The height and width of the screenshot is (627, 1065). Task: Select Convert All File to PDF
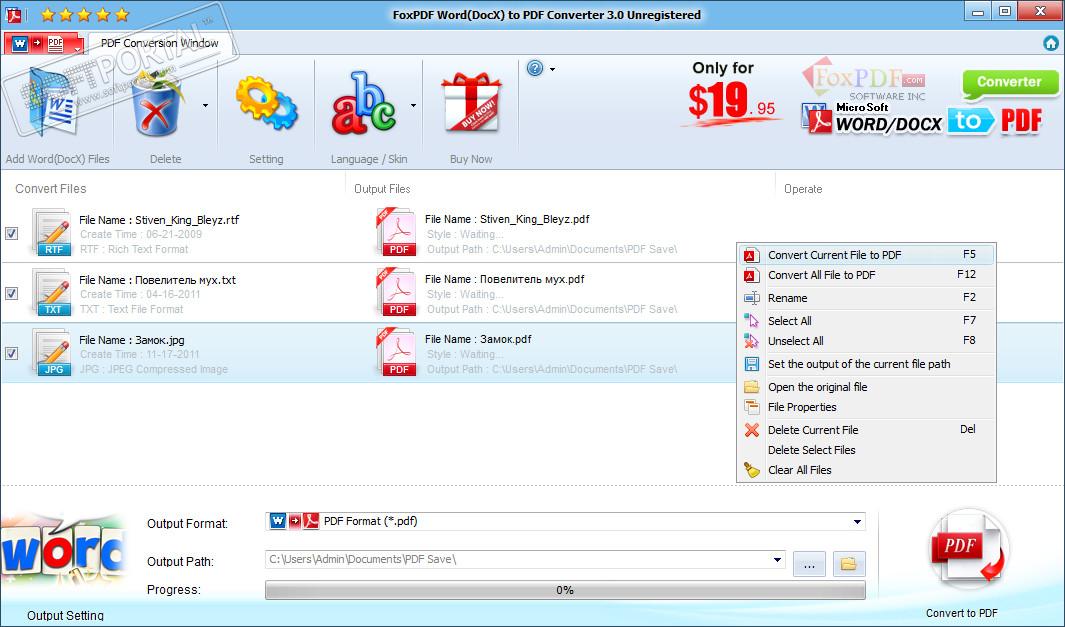pyautogui.click(x=866, y=275)
